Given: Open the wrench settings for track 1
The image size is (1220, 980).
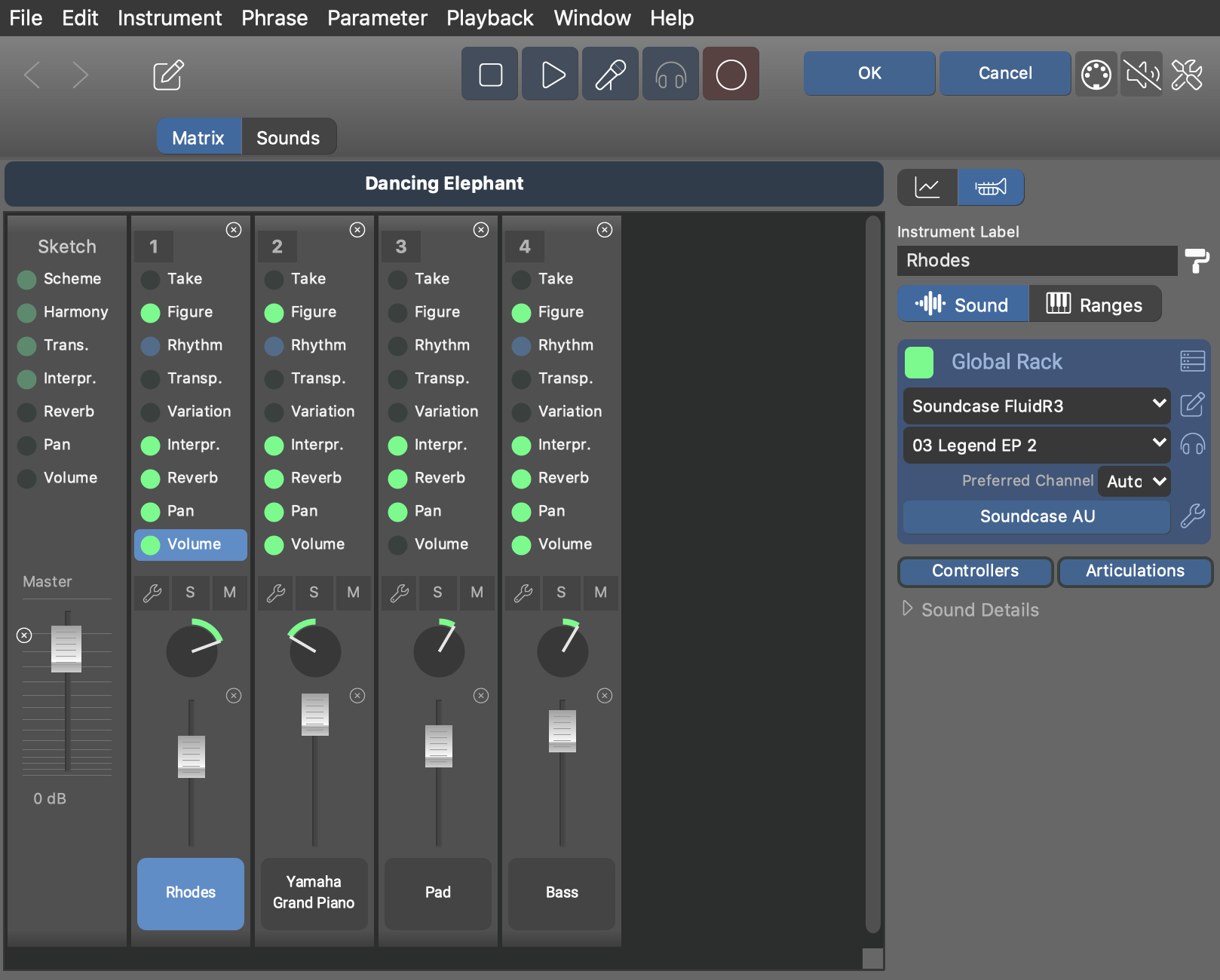Looking at the screenshot, I should point(152,593).
